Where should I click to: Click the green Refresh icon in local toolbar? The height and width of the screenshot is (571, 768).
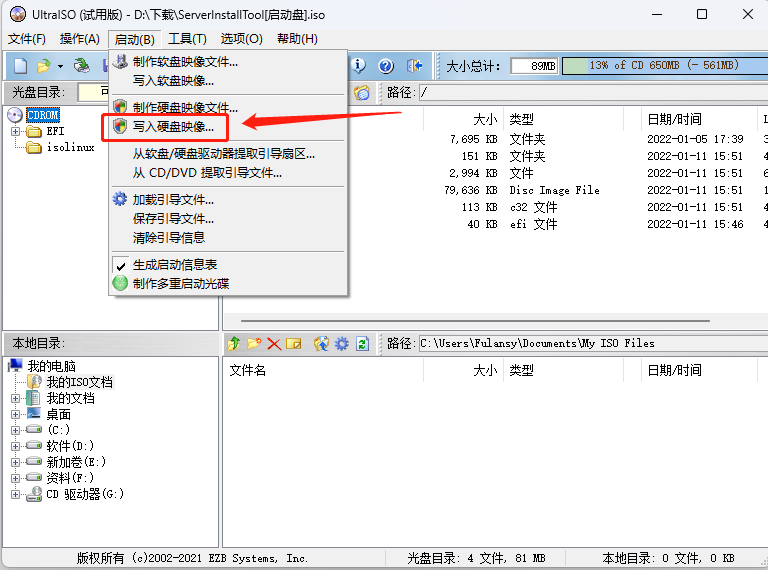point(362,344)
